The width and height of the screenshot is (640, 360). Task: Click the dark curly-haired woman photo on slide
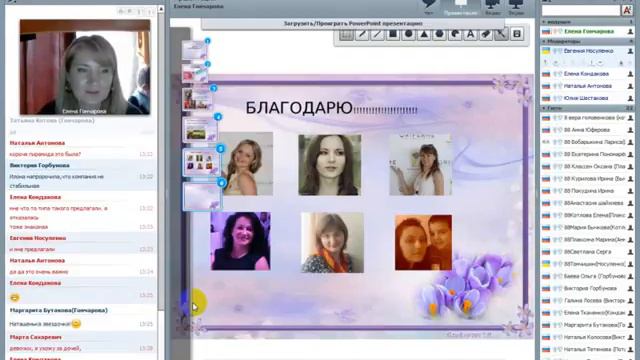click(240, 241)
